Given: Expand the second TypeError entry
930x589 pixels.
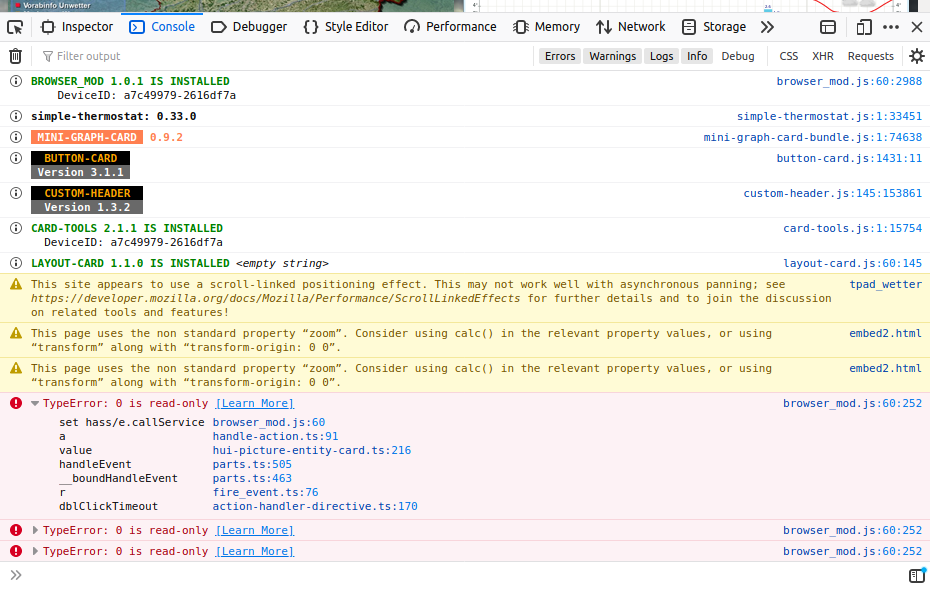Looking at the screenshot, I should pos(35,530).
